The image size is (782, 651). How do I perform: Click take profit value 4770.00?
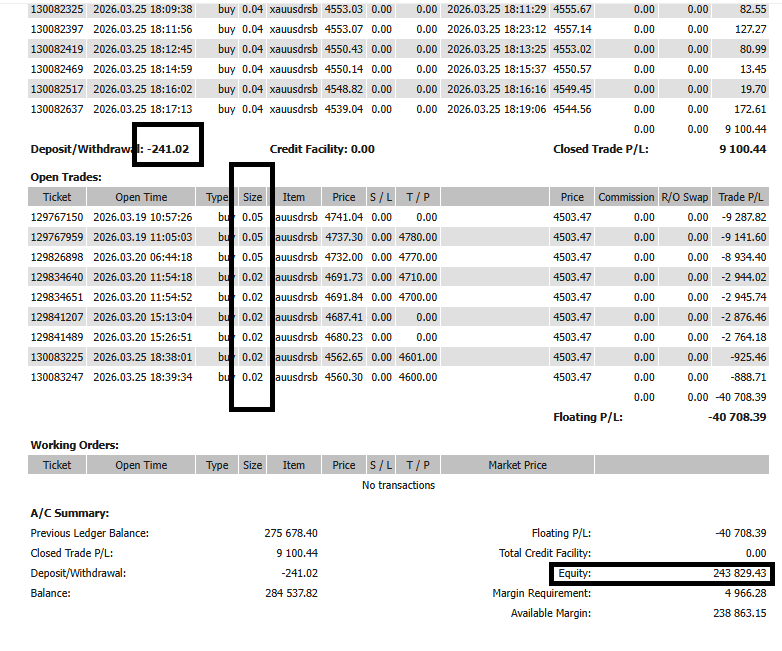(x=417, y=257)
